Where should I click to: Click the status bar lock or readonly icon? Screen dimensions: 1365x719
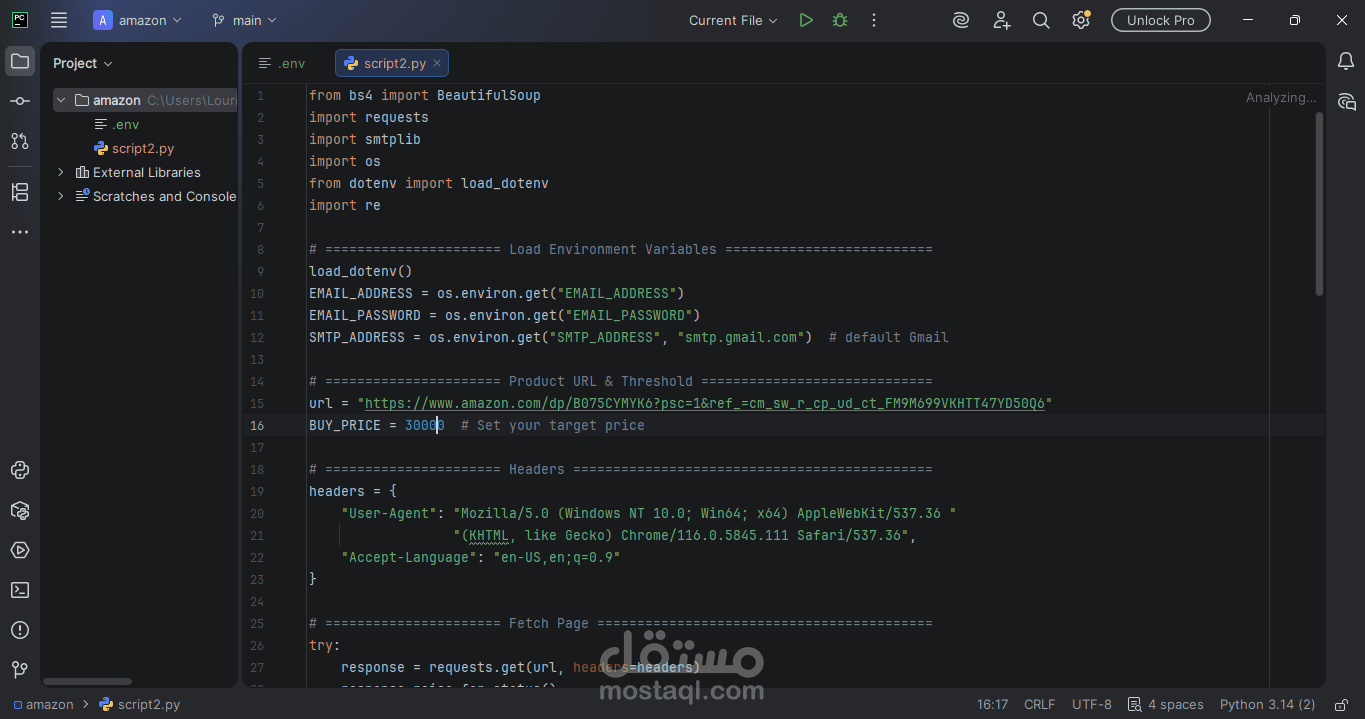1342,704
